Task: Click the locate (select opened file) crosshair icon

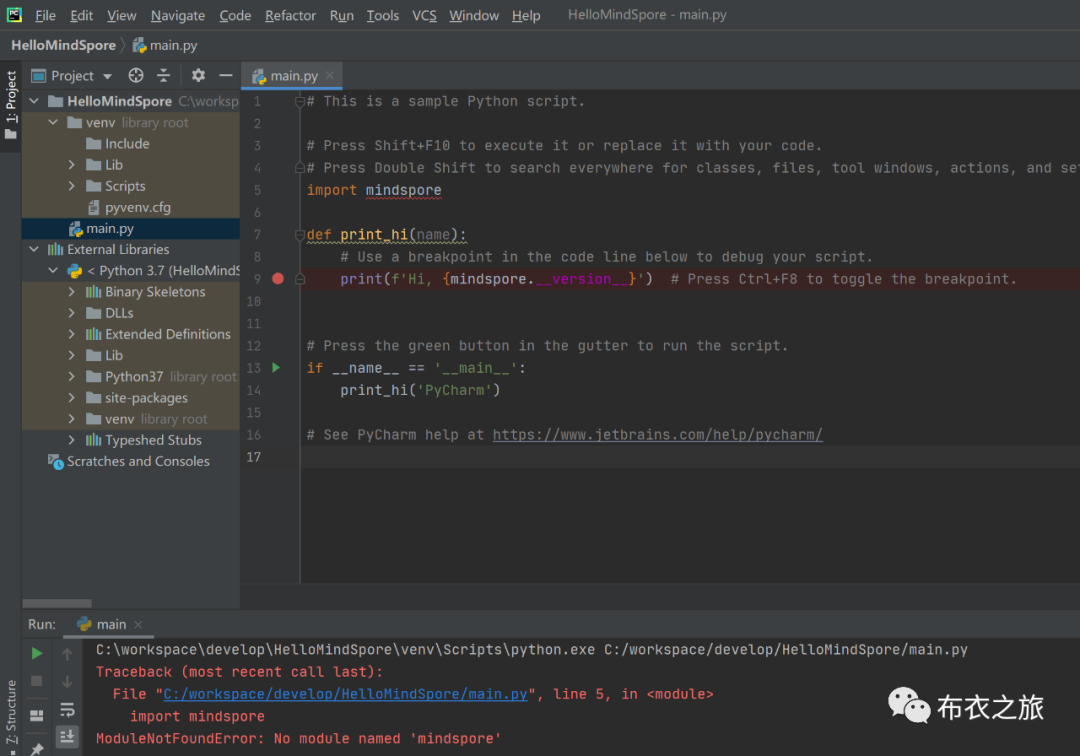Action: click(x=136, y=76)
